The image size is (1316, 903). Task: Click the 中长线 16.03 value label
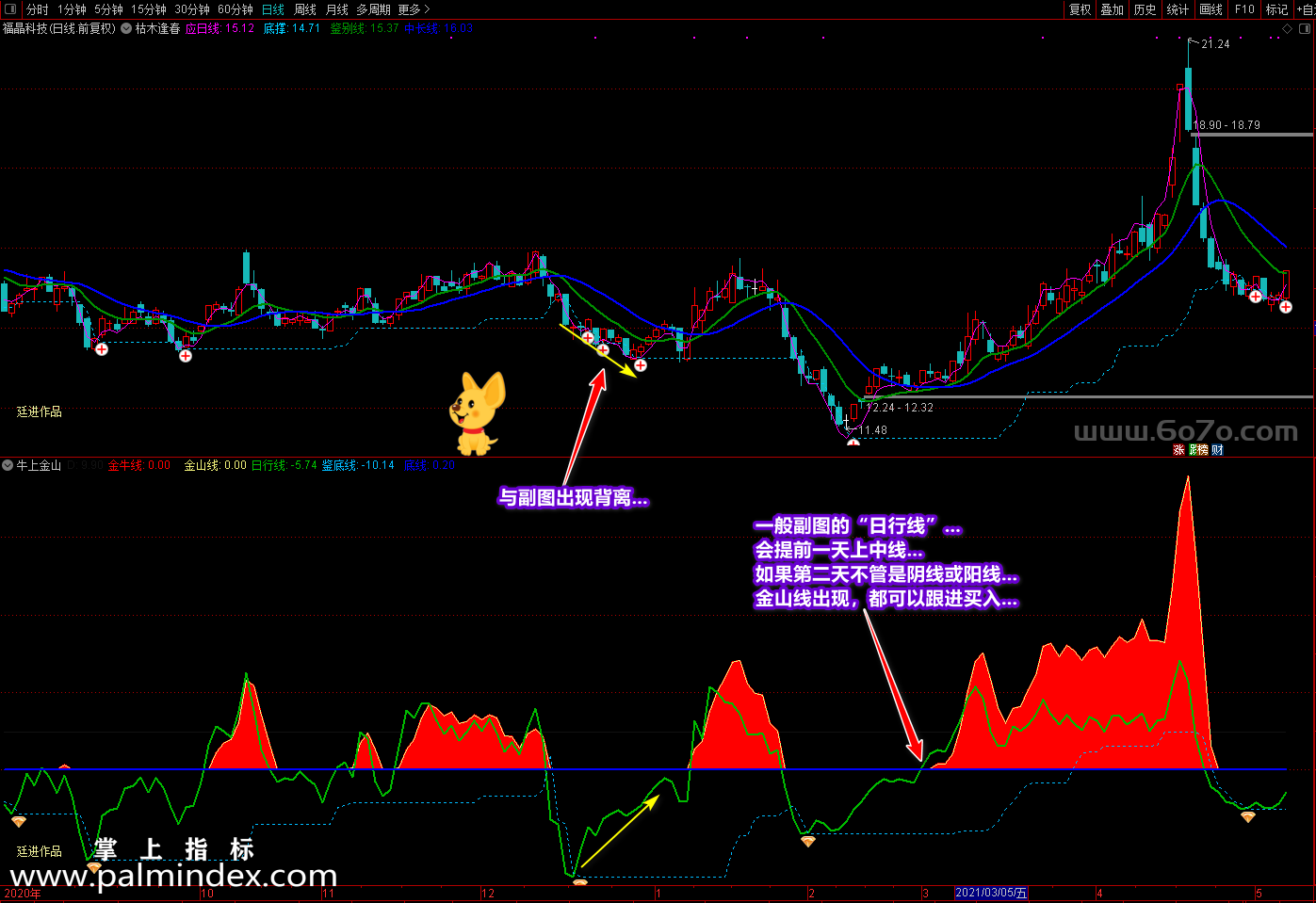[x=439, y=28]
